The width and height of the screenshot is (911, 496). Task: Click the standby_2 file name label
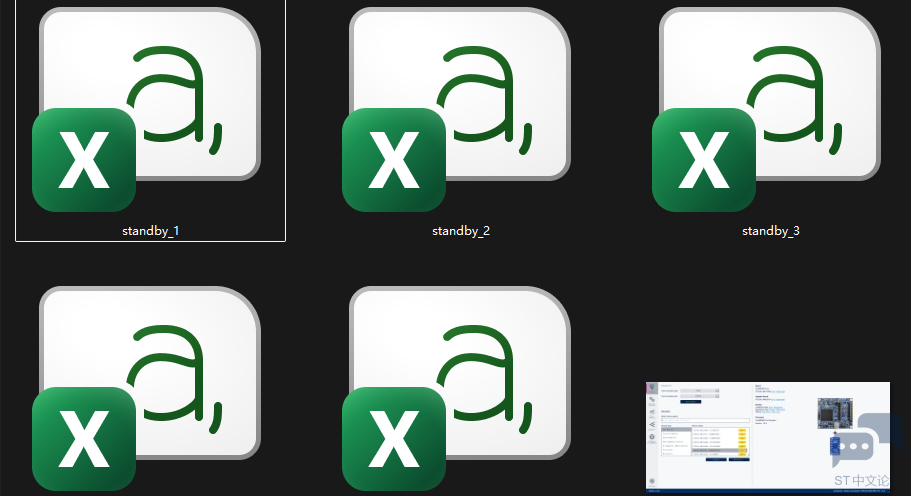pyautogui.click(x=461, y=231)
